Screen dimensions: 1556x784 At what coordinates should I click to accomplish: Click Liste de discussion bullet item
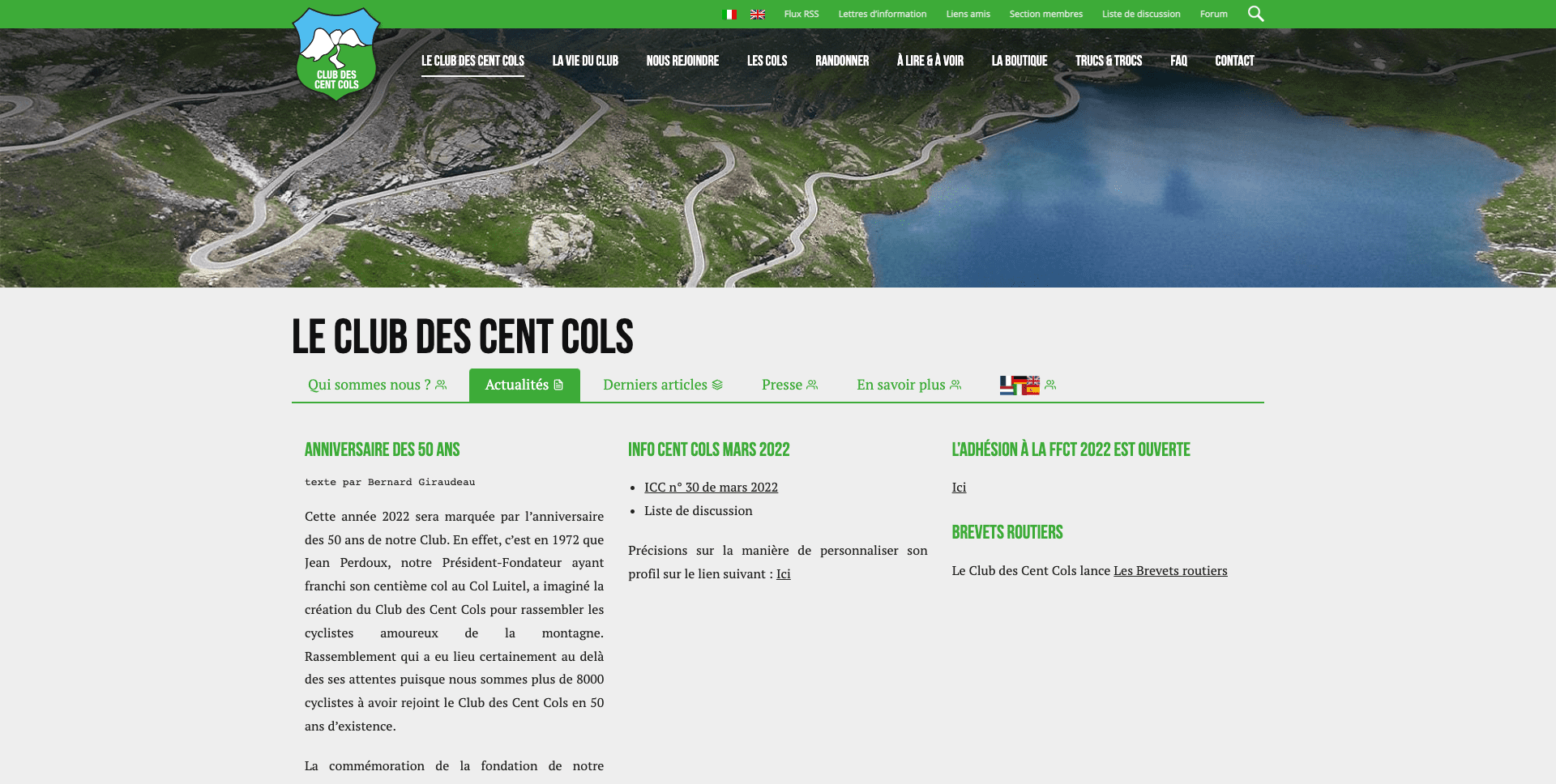tap(699, 511)
